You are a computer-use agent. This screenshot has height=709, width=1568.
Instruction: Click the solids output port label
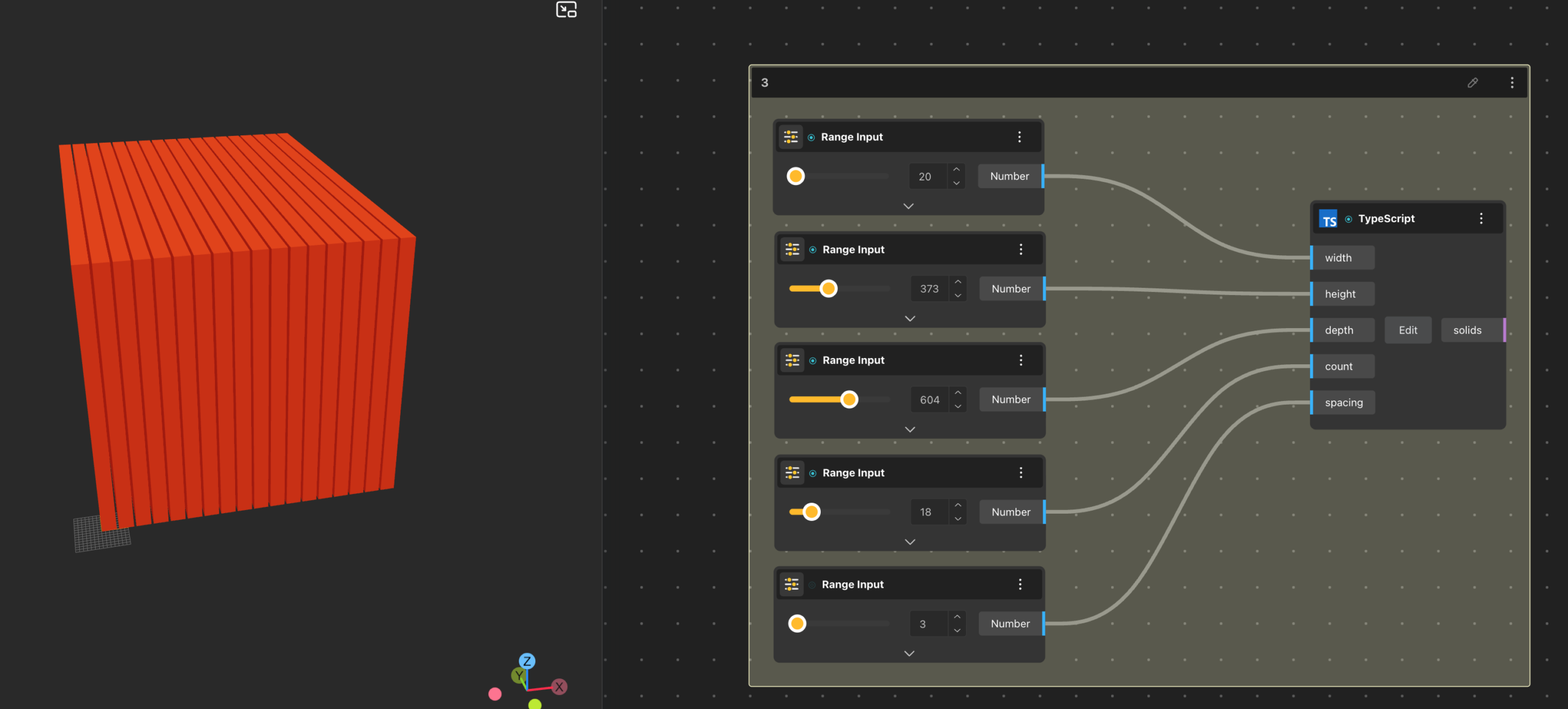click(x=1467, y=331)
